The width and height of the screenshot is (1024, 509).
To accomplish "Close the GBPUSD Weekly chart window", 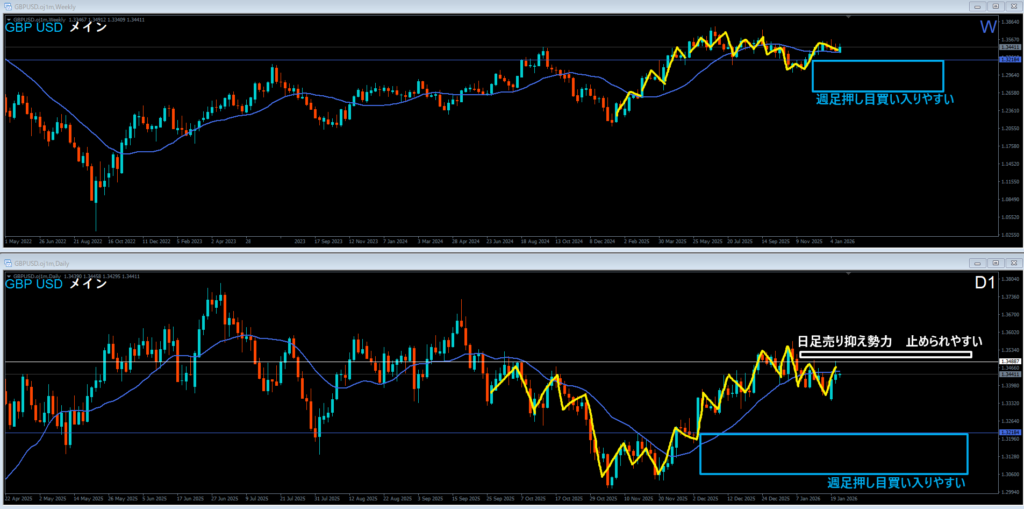I will pos(1012,6).
